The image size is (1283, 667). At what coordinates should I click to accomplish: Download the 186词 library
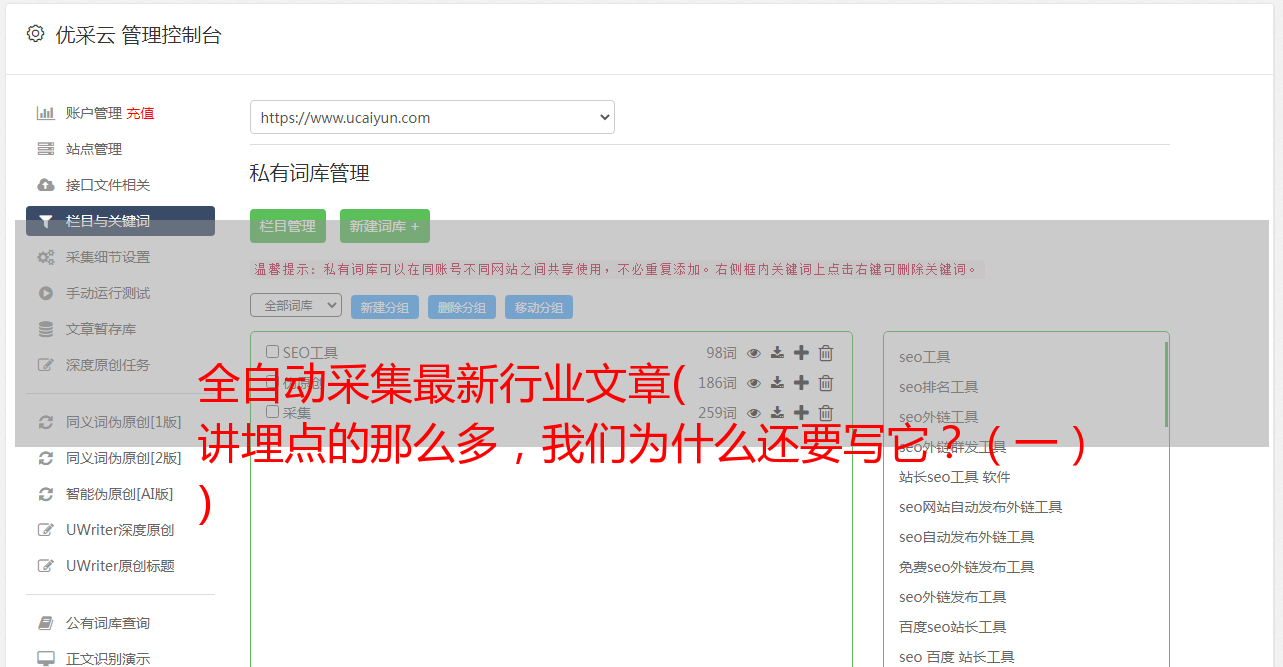point(778,383)
